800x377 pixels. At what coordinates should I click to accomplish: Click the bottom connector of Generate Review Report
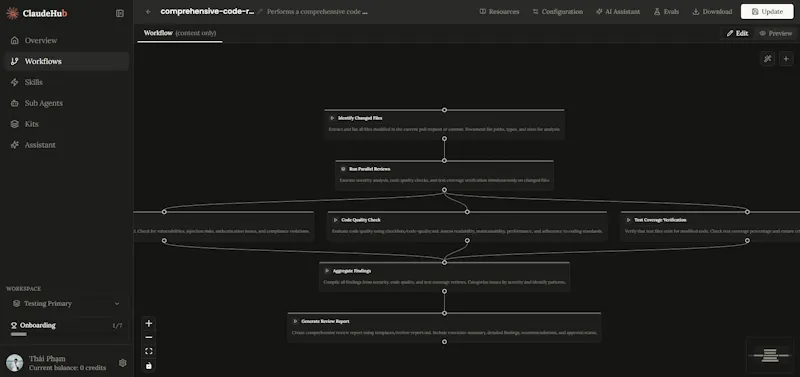click(444, 342)
